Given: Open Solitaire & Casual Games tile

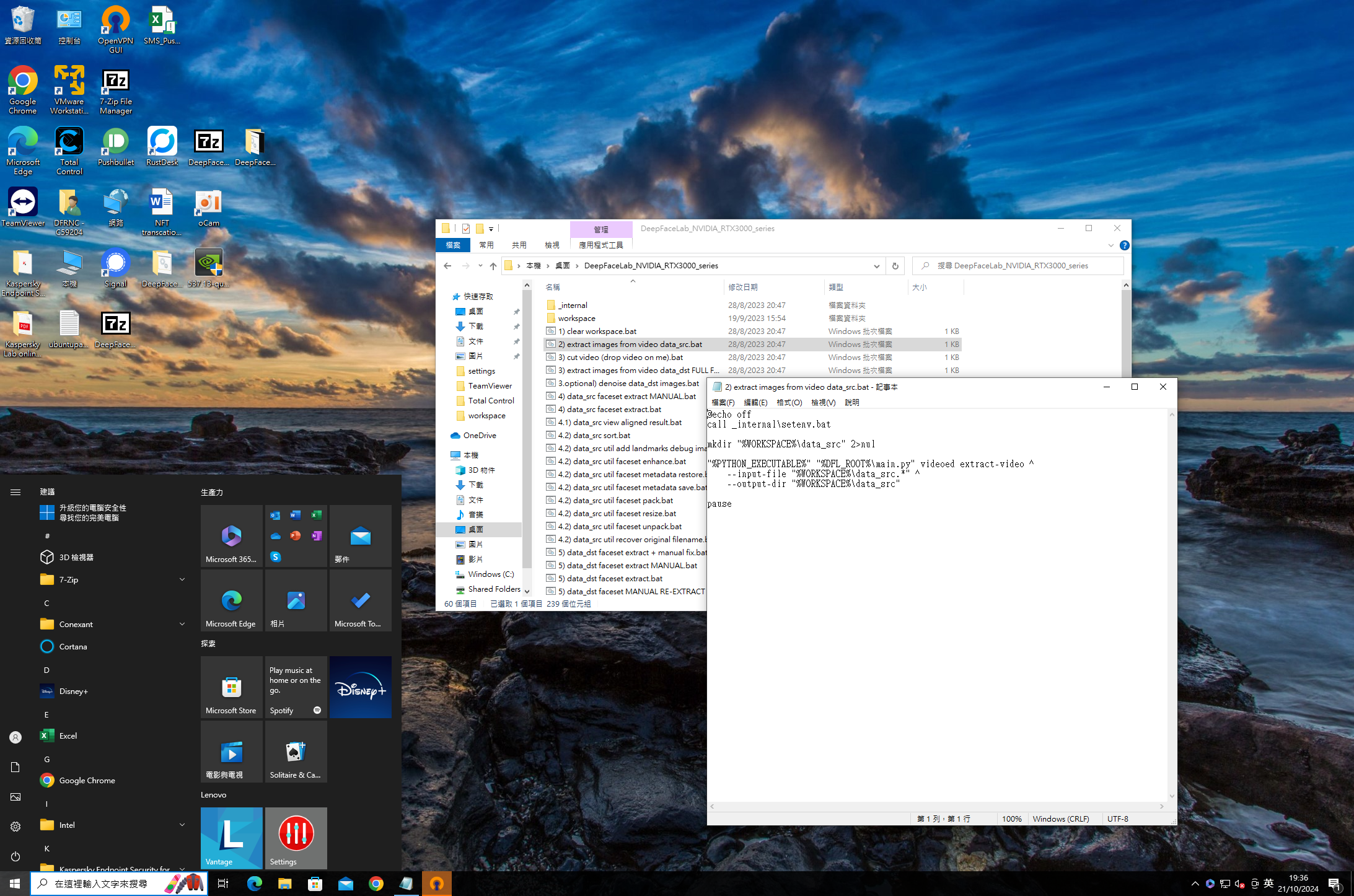Looking at the screenshot, I should (x=296, y=752).
